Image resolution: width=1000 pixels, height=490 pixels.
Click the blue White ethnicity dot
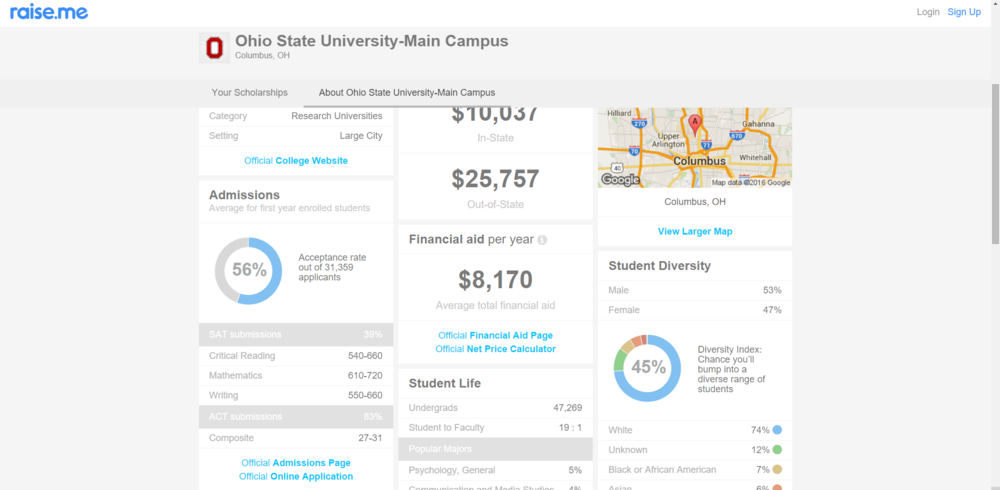[777, 430]
